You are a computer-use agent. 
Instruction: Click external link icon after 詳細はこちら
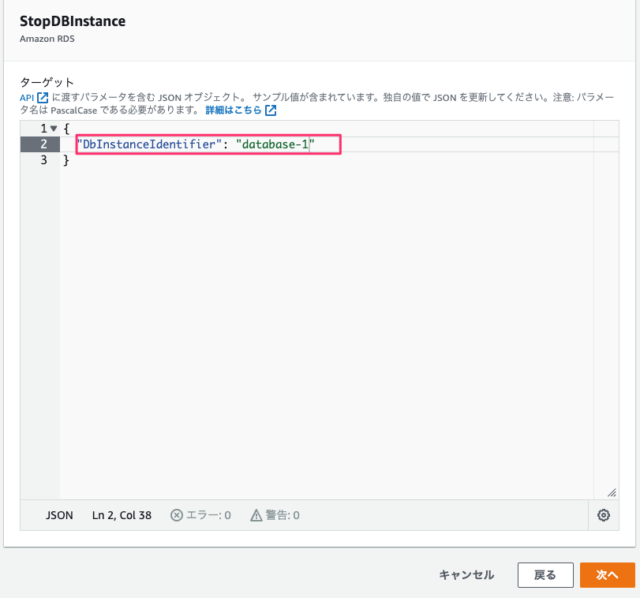coord(271,110)
